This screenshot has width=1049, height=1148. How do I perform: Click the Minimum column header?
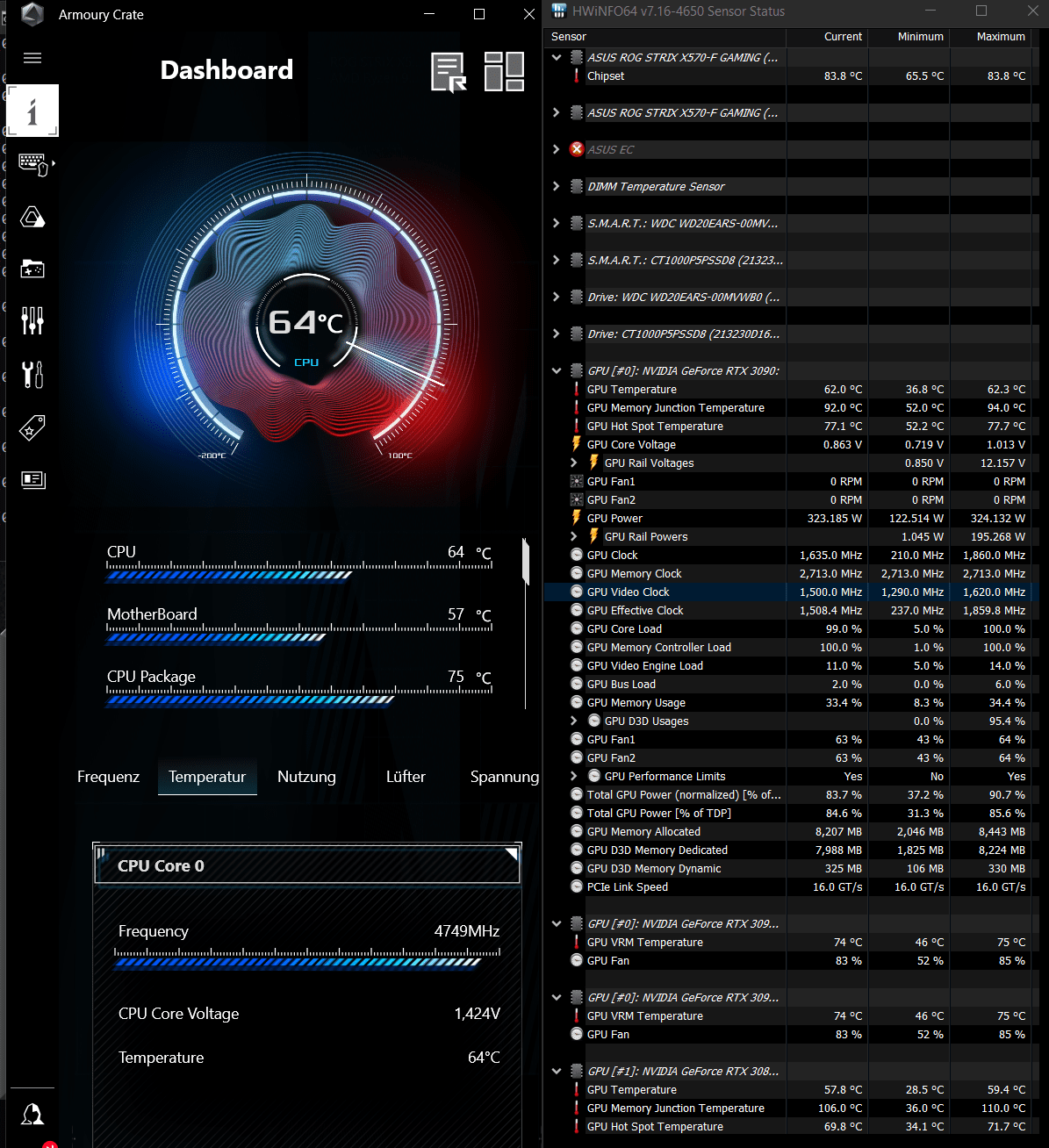(909, 37)
